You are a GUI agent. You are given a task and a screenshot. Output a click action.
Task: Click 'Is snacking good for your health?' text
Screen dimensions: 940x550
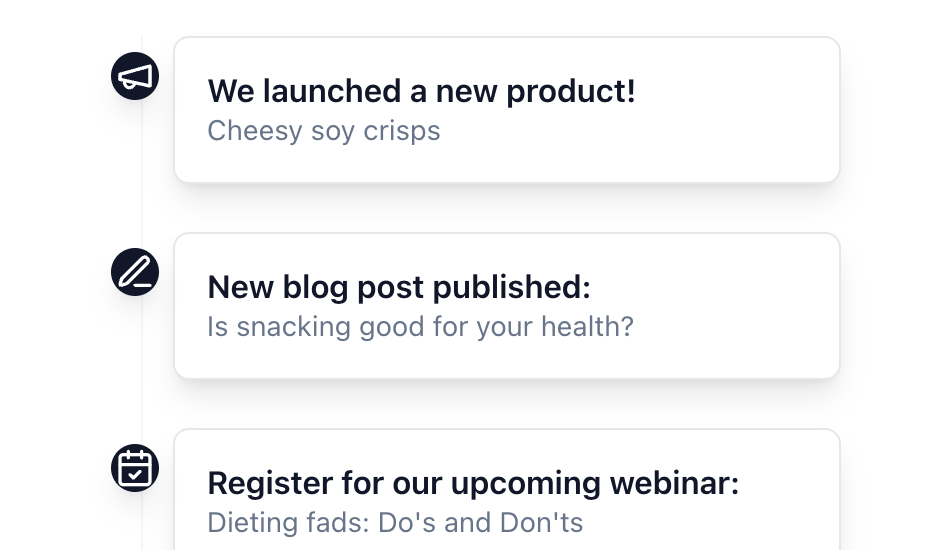420,327
